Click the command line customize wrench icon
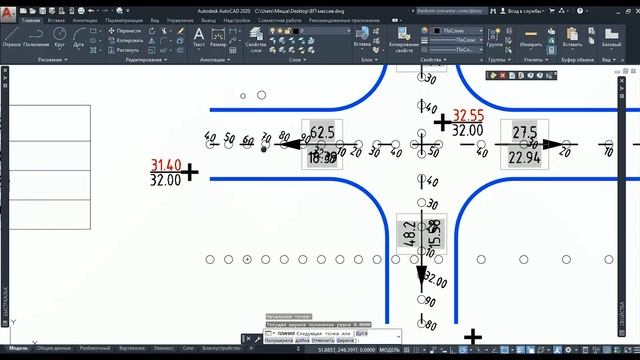 [x=258, y=339]
